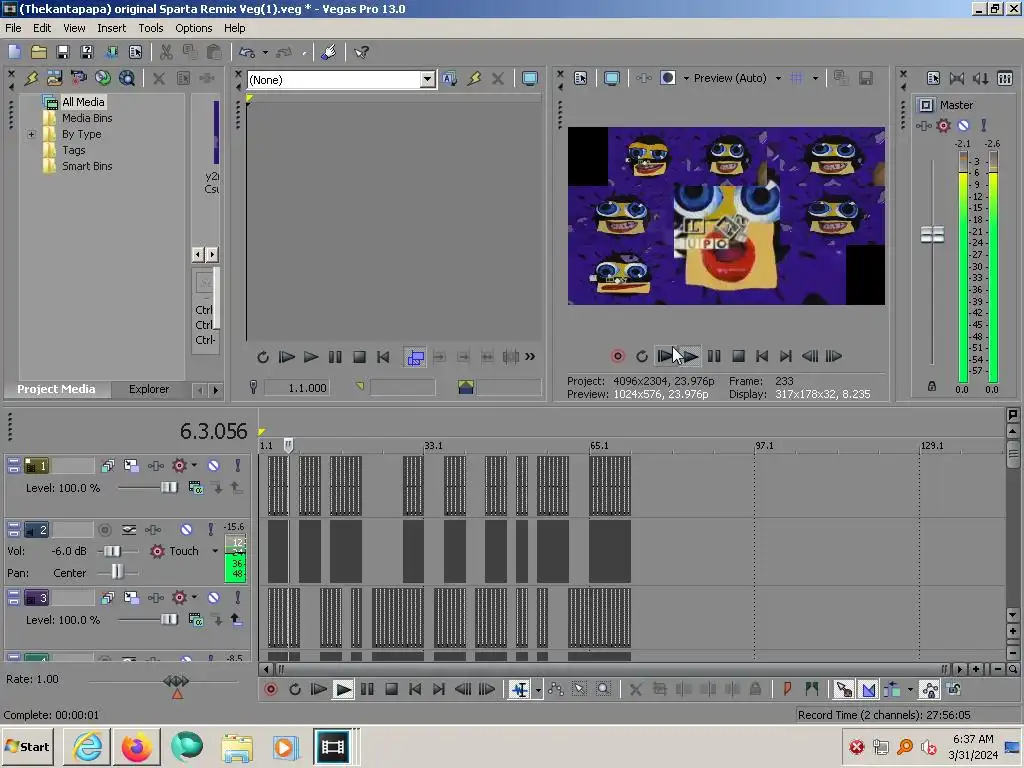The height and width of the screenshot is (768, 1024).
Task: Arm audio track 2 for record
Action: tap(104, 530)
